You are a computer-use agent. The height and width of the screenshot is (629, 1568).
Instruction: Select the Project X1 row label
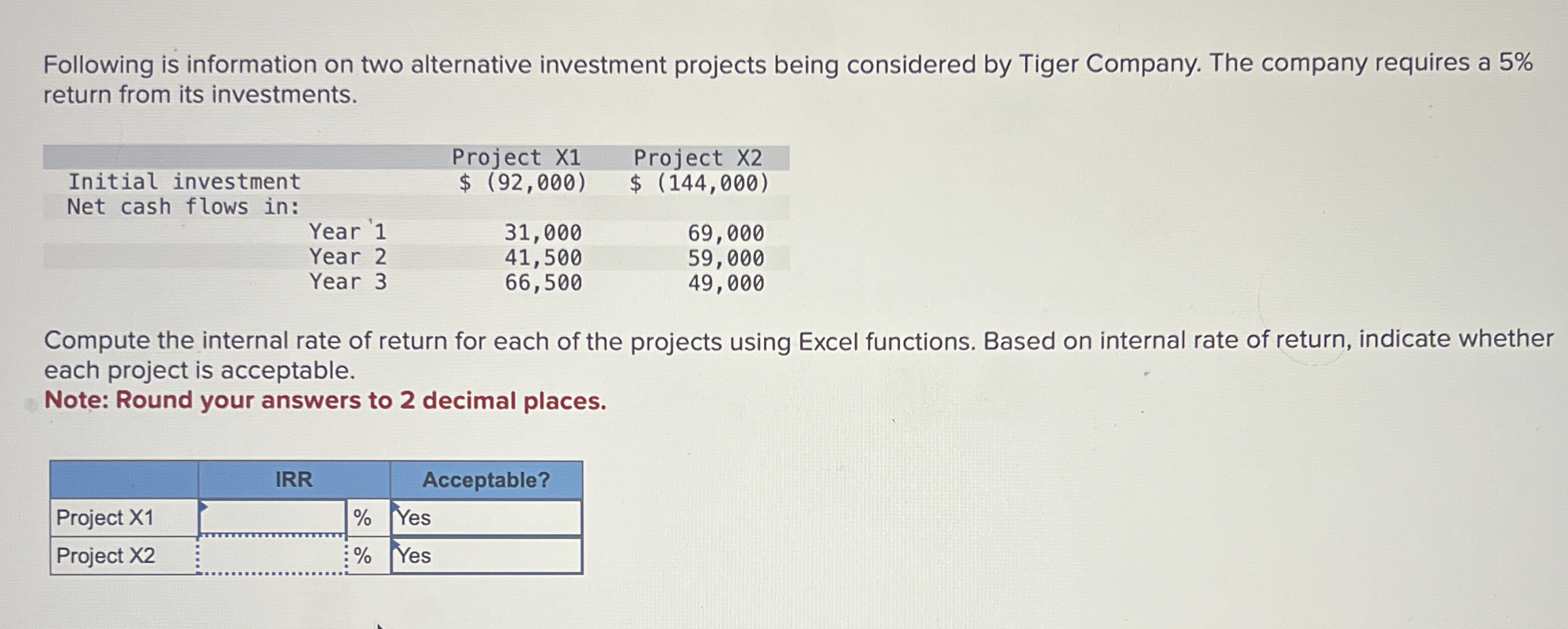click(104, 519)
